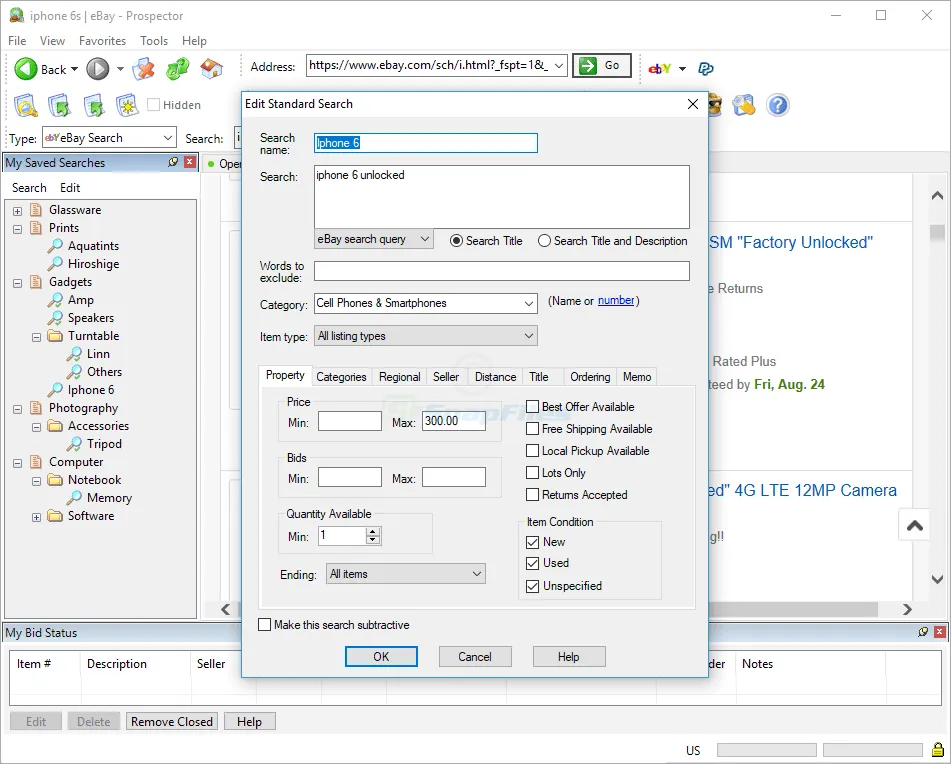Expand the Glassware tree node
The width and height of the screenshot is (951, 764).
18,212
